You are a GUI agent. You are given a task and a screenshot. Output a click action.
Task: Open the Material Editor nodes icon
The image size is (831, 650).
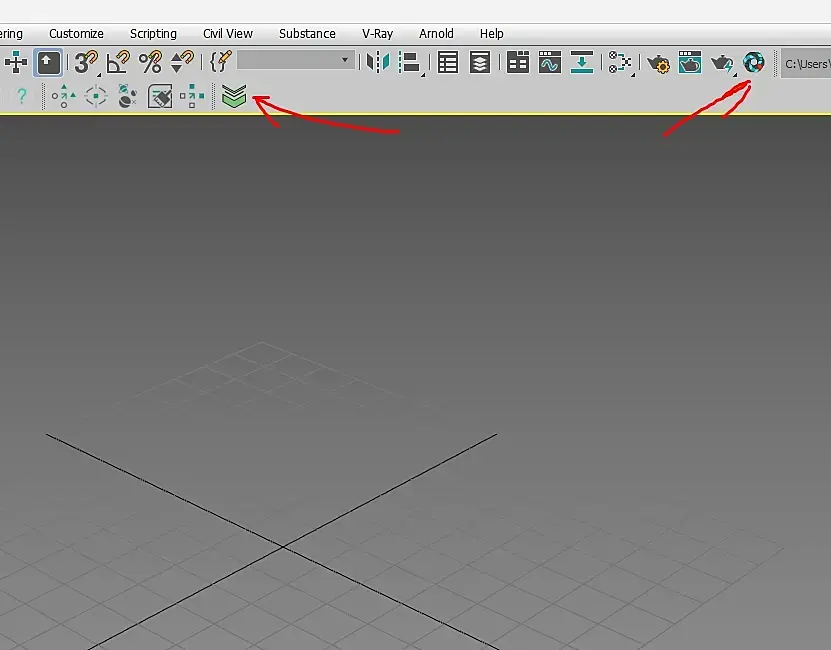[620, 63]
